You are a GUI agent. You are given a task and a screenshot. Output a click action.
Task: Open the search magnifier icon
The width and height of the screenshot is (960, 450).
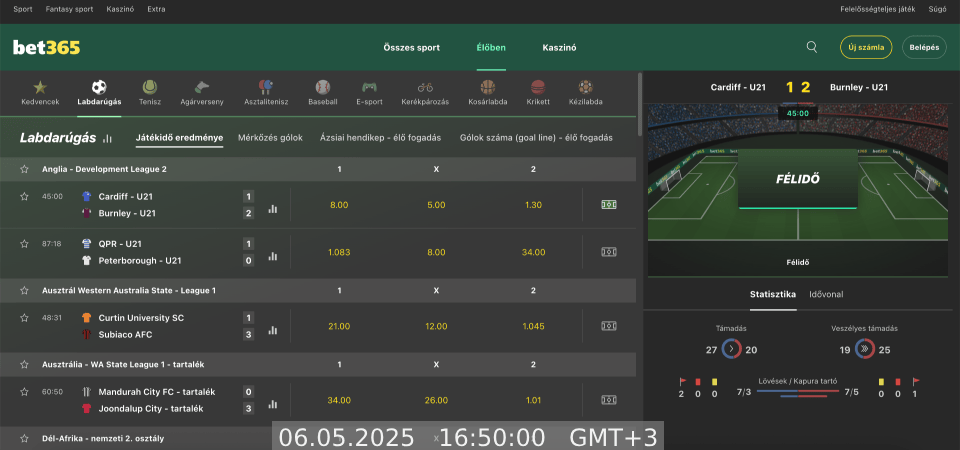(812, 47)
